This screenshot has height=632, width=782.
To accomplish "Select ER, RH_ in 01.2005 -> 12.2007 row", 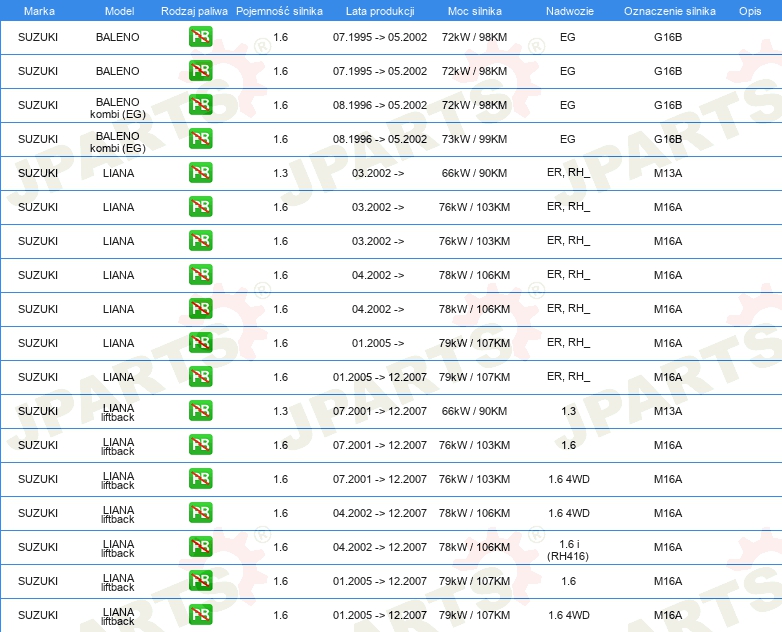I will point(569,377).
